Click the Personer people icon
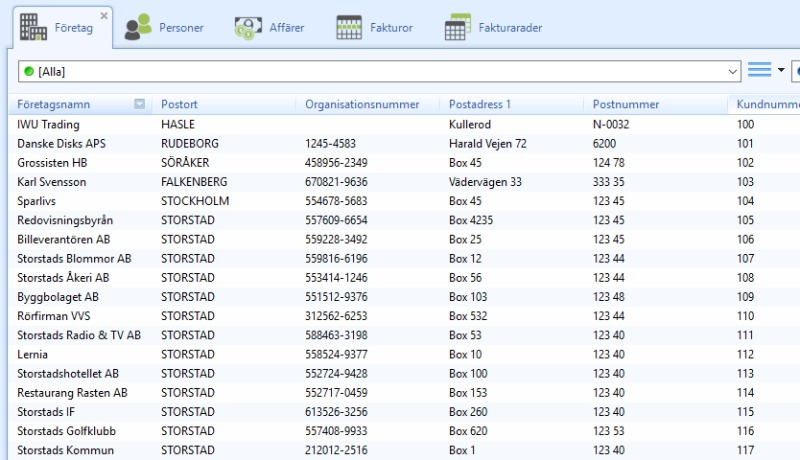The image size is (800, 460). click(x=138, y=27)
